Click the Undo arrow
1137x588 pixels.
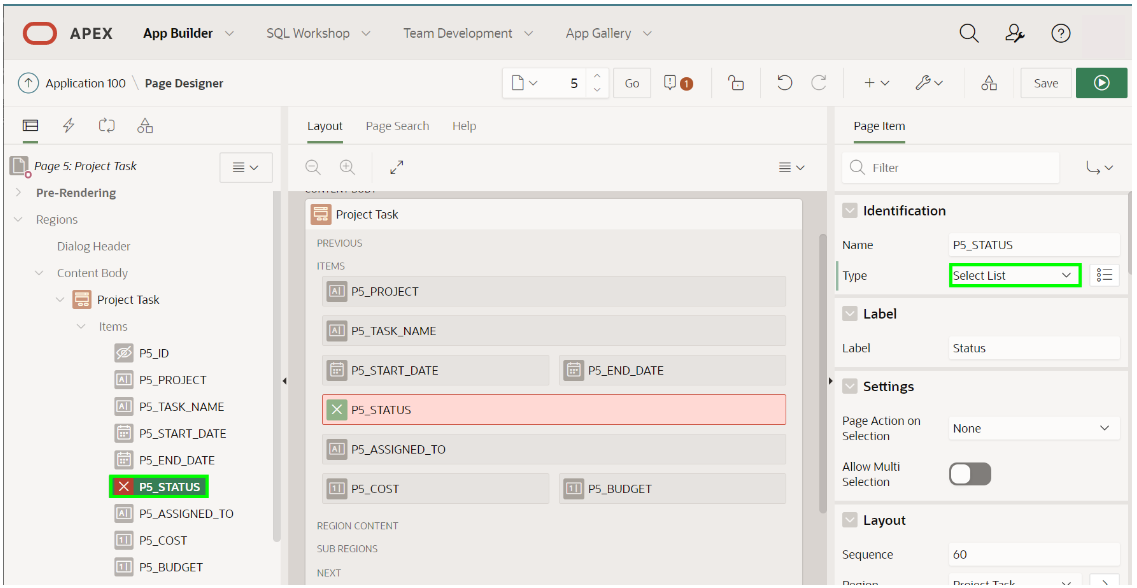pyautogui.click(x=784, y=83)
